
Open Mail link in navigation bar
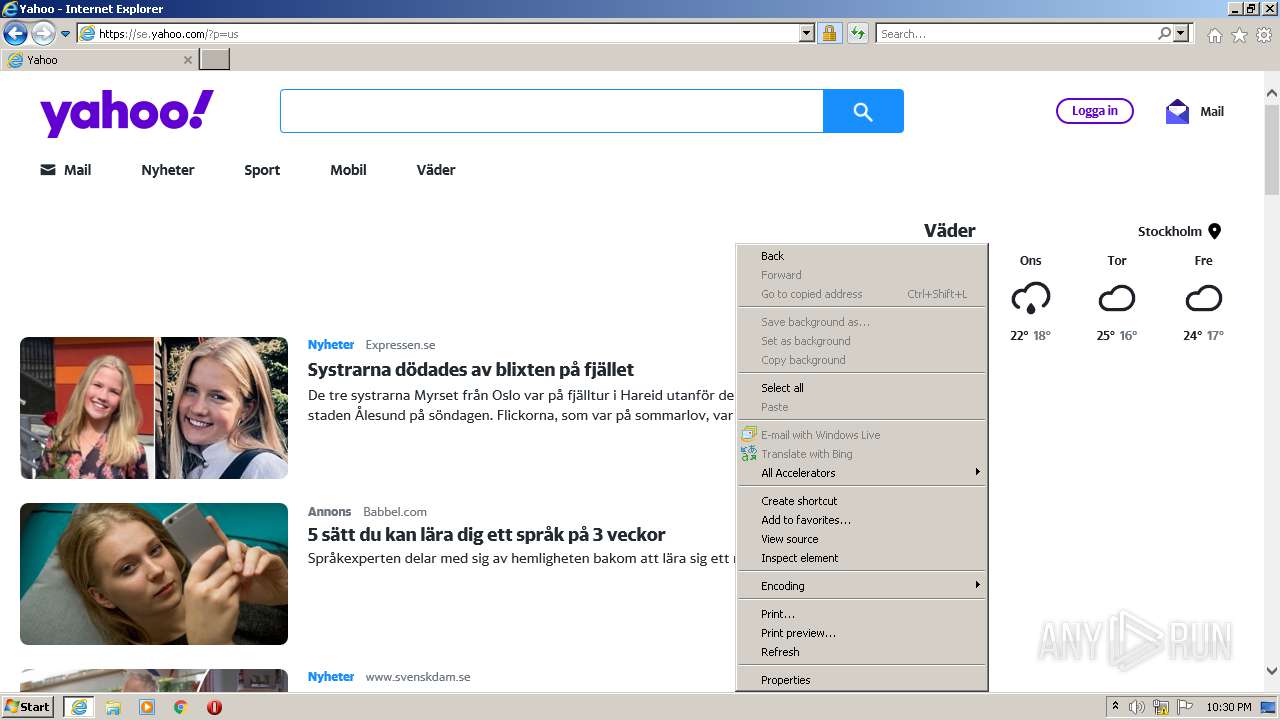[65, 170]
